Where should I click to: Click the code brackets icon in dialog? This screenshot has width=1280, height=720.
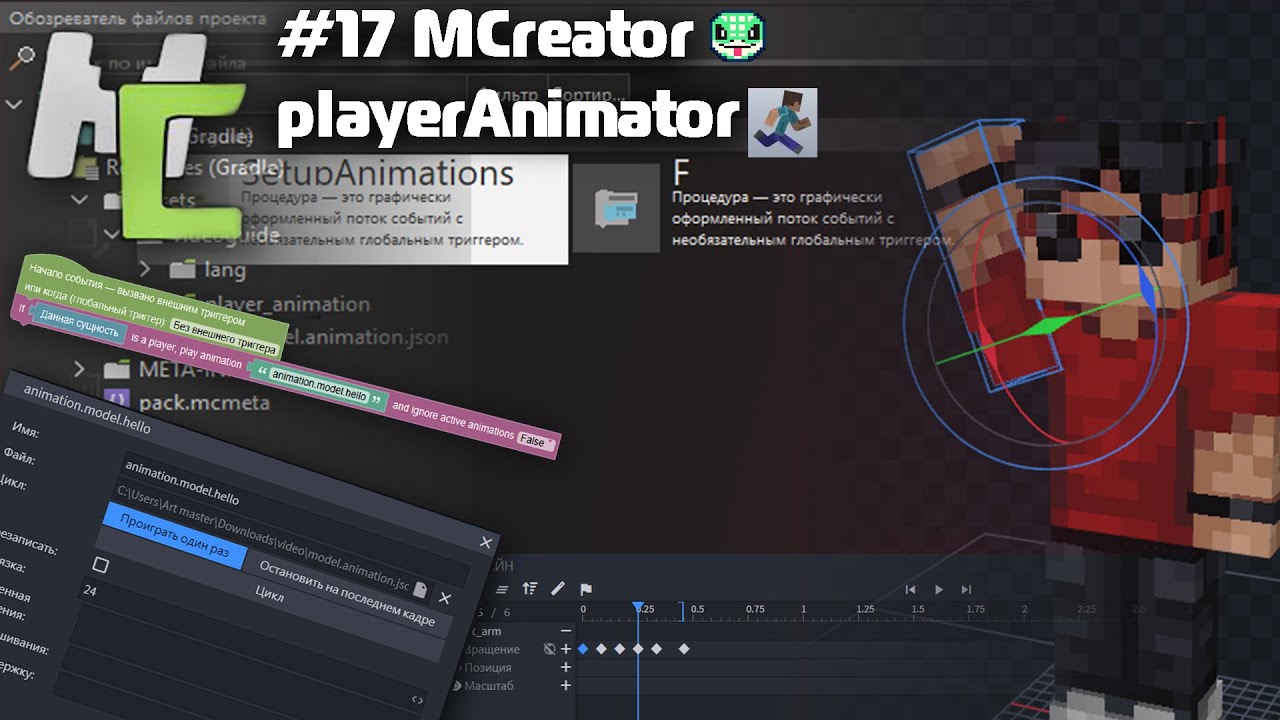(417, 700)
